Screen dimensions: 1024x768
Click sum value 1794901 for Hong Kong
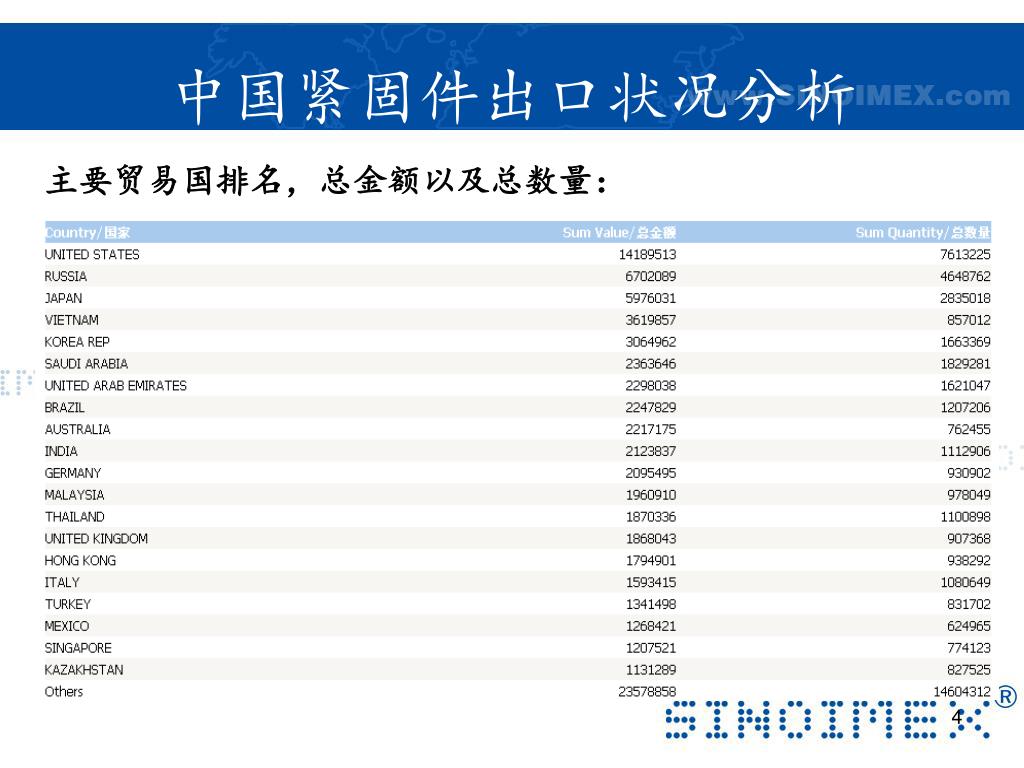tap(651, 561)
